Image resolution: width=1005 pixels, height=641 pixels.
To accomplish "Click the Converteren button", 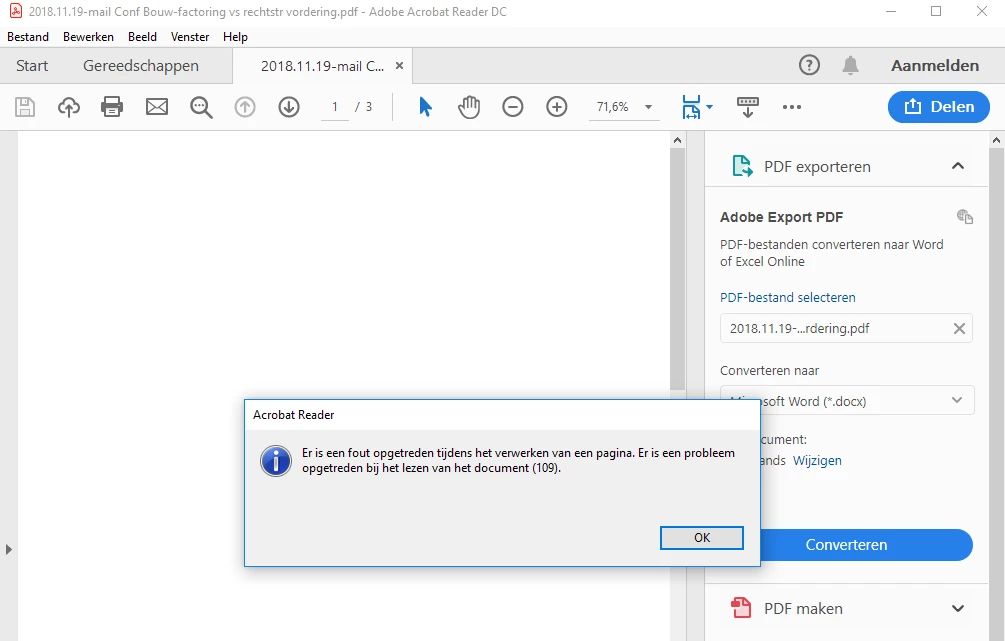I will 867,545.
